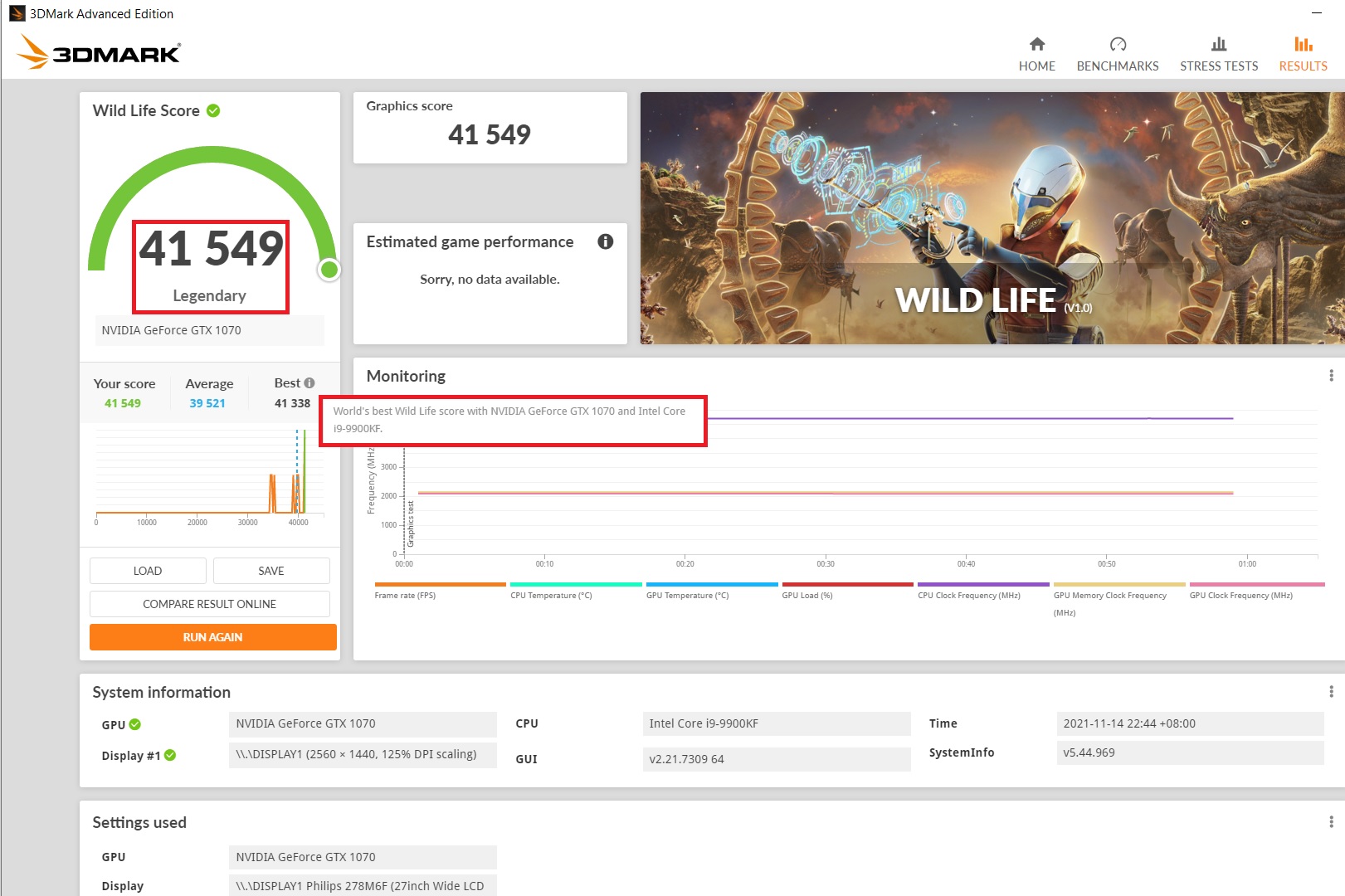The height and width of the screenshot is (896, 1345).
Task: Go to the HOME tab
Action: pos(1037,54)
